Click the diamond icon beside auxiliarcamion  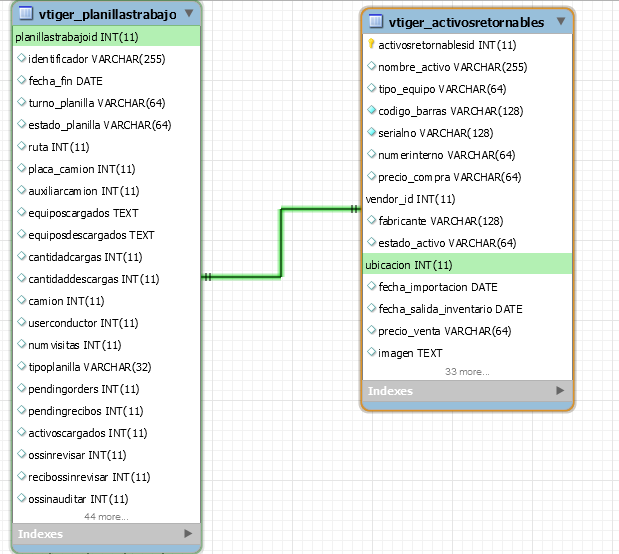click(22, 190)
